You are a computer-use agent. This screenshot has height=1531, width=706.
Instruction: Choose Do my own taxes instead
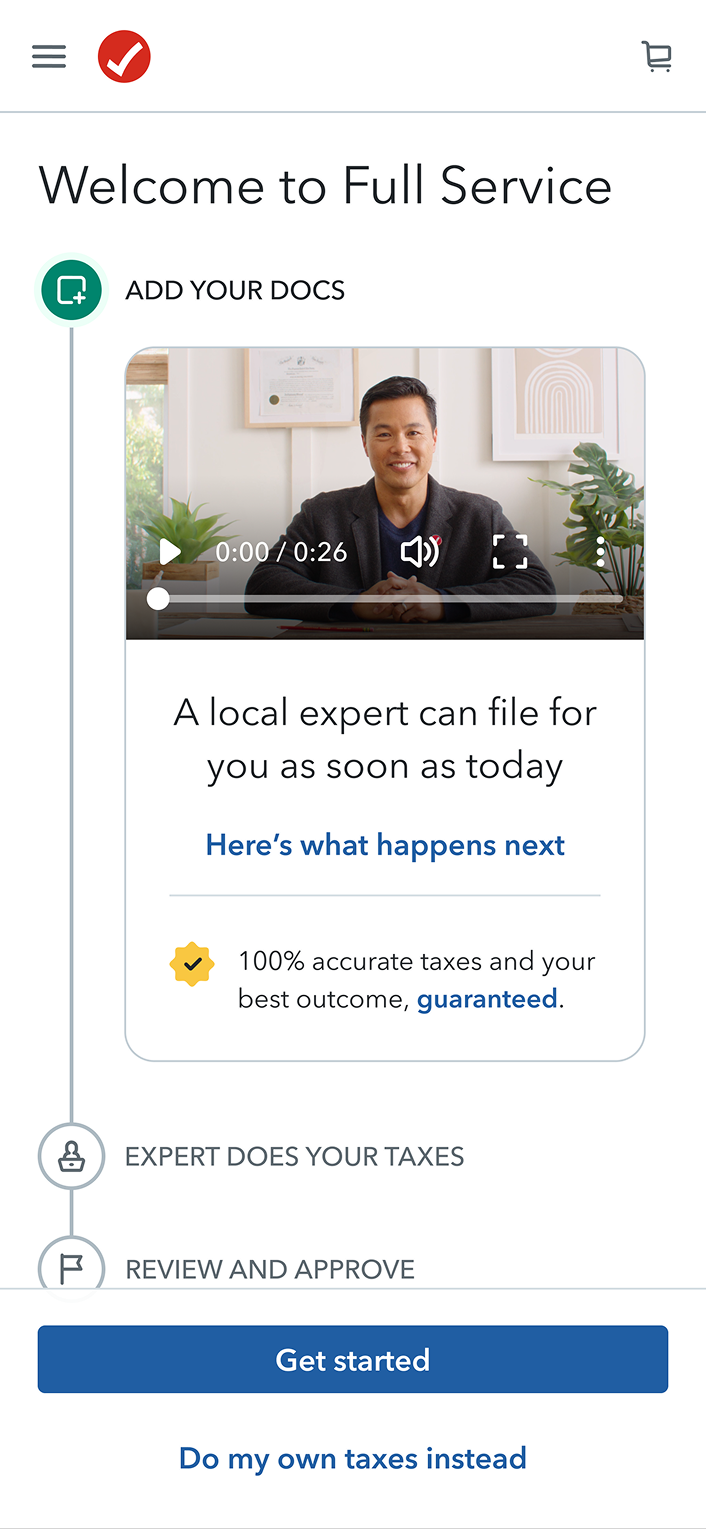click(353, 1458)
